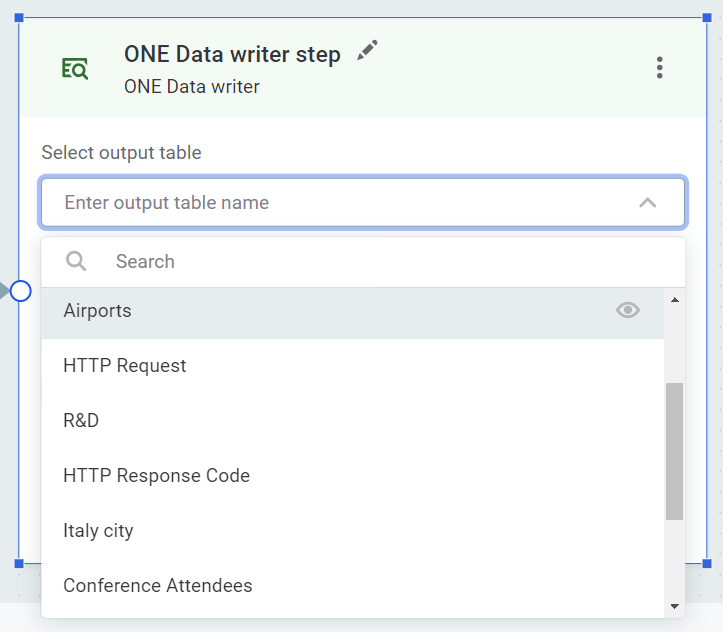The image size is (723, 632).
Task: Click the top-right selection resize handle
Action: [x=706, y=18]
